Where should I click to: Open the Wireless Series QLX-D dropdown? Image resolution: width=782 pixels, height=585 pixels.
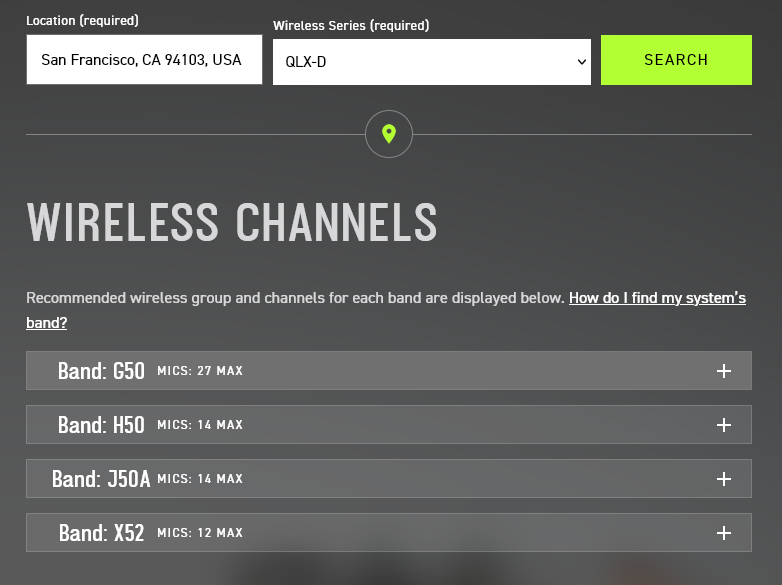point(431,61)
